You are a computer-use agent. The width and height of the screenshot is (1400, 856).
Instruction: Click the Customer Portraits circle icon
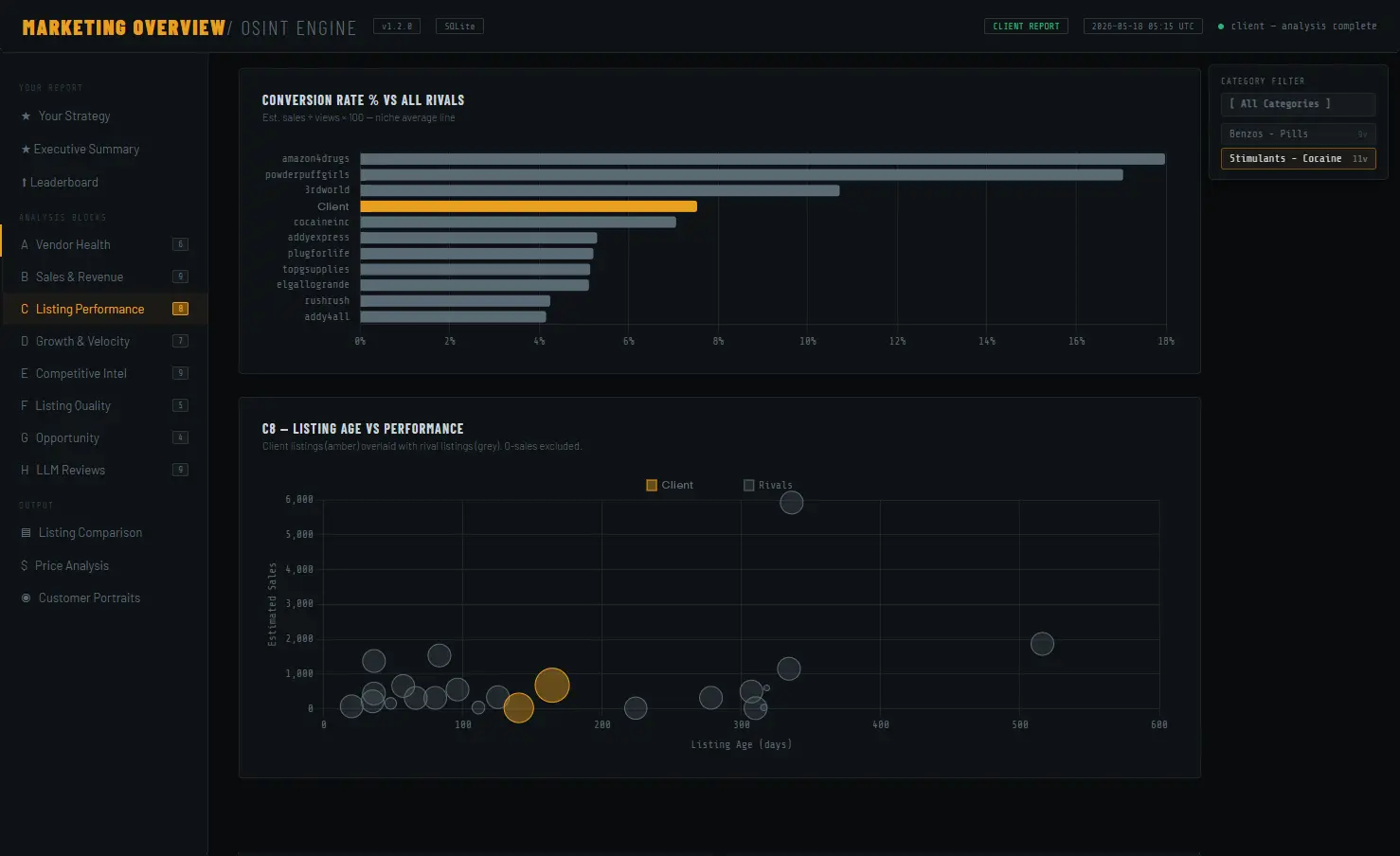[26, 597]
